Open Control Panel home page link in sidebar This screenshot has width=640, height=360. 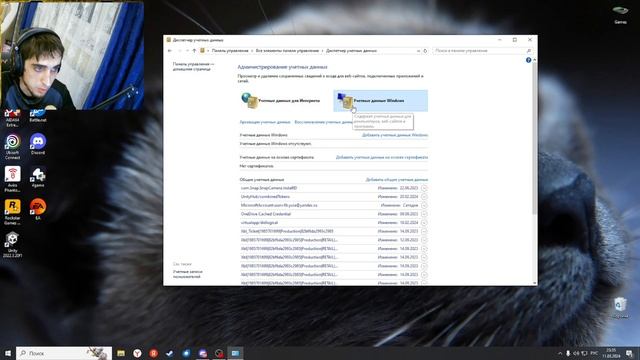[193, 67]
